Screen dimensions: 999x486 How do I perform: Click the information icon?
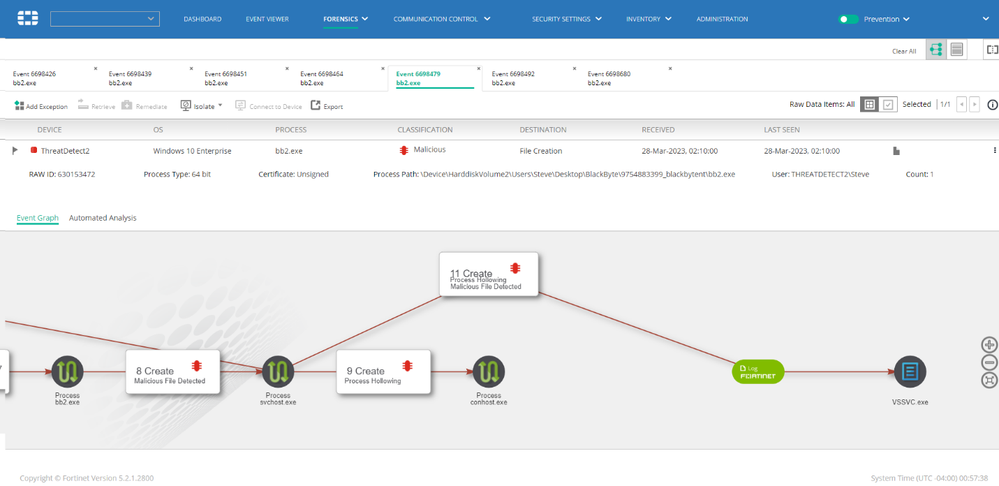(x=992, y=104)
